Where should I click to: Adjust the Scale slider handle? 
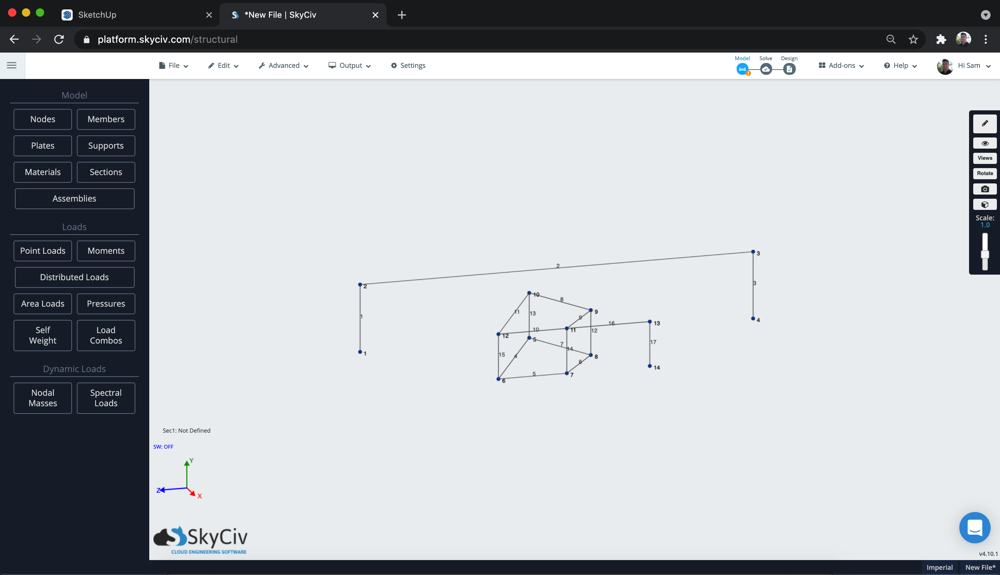click(x=985, y=254)
